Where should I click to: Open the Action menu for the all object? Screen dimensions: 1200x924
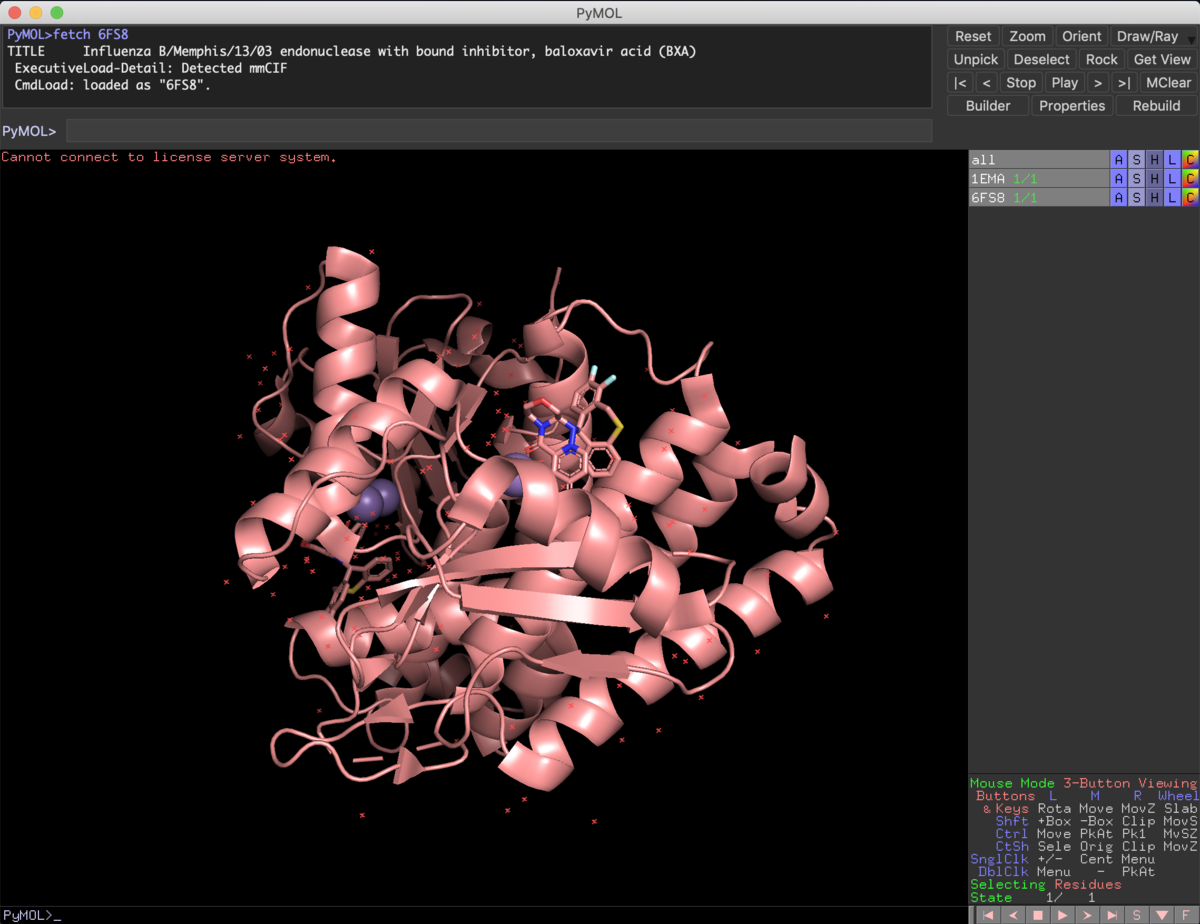point(1119,160)
